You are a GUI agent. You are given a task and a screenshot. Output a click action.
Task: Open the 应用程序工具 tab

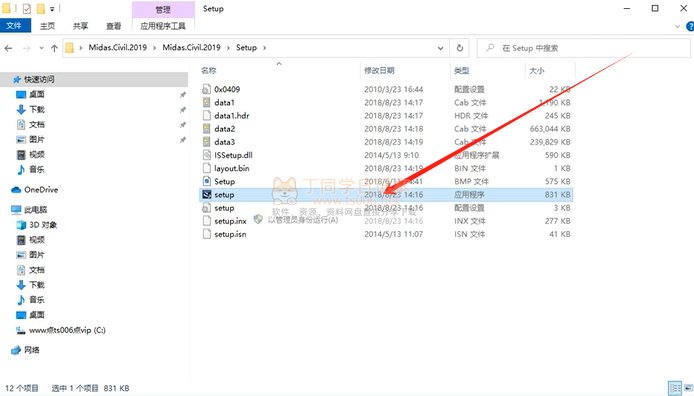tap(163, 26)
